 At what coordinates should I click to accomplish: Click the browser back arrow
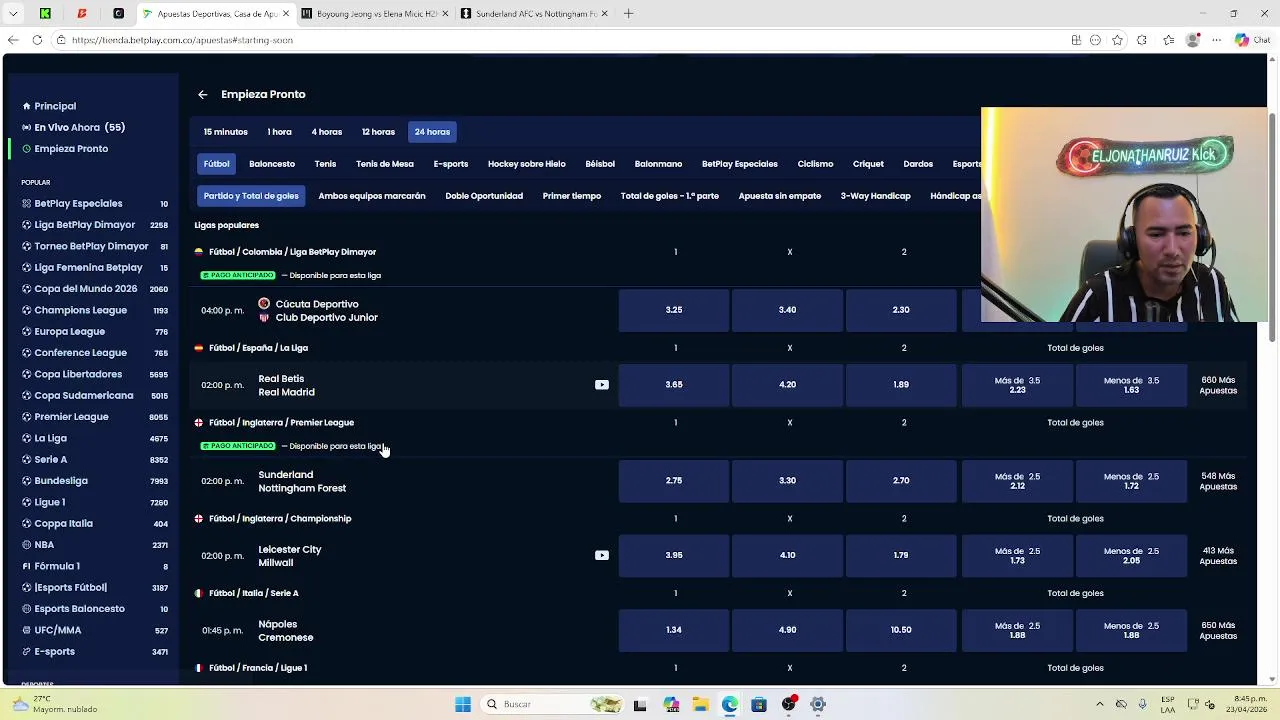13,40
